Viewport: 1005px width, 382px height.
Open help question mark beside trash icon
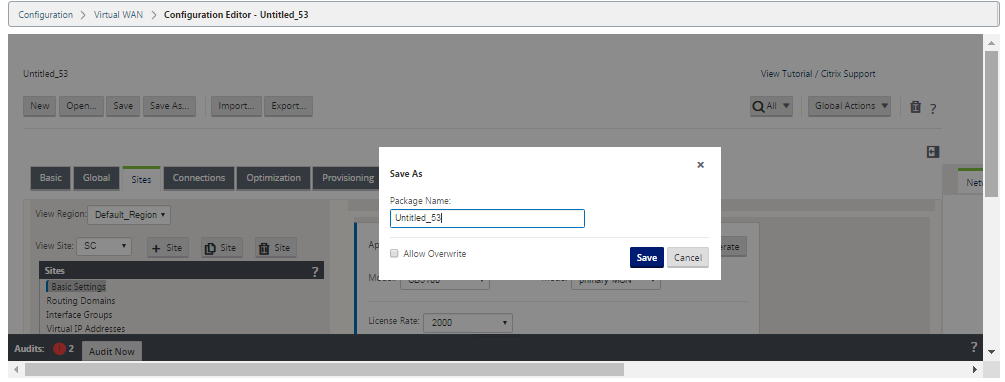[x=933, y=109]
